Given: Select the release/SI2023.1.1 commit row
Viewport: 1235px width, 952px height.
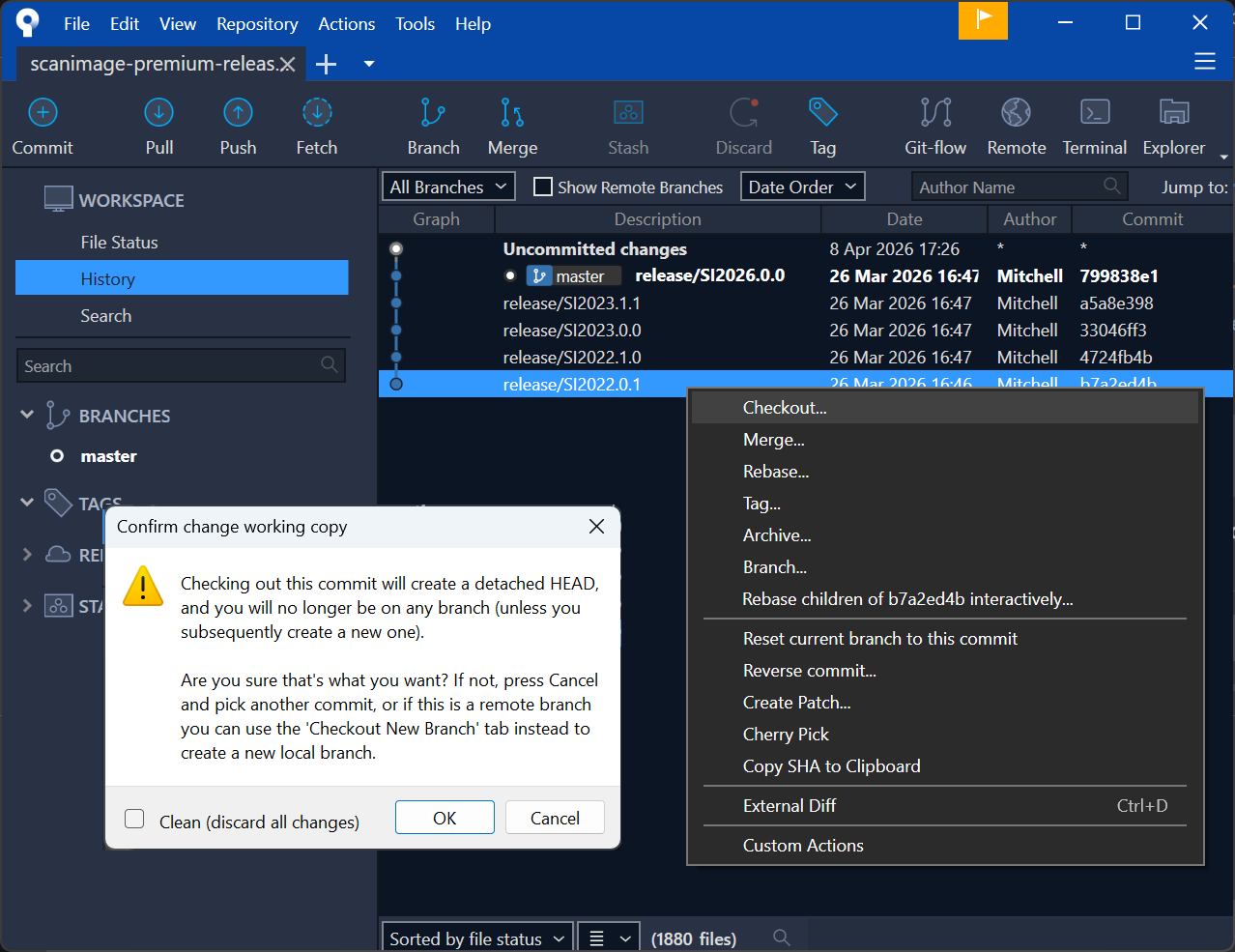Looking at the screenshot, I should pos(806,303).
